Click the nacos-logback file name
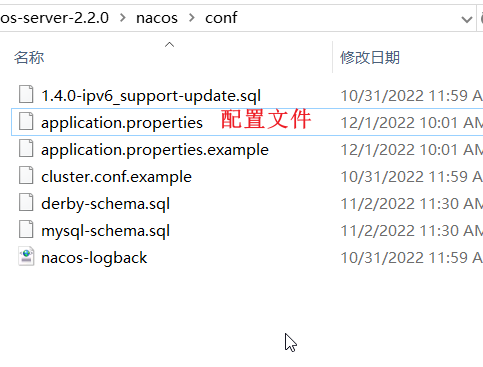Image resolution: width=483 pixels, height=367 pixels. click(94, 258)
